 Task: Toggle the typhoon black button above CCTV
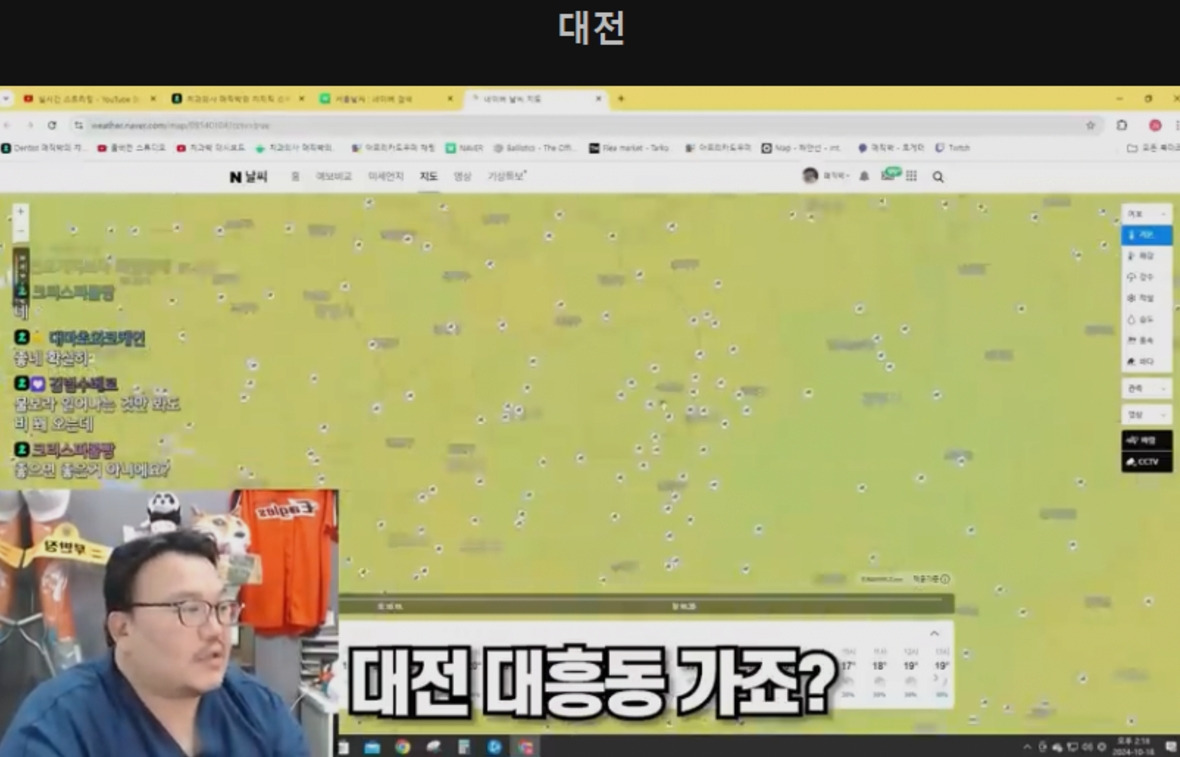pyautogui.click(x=1146, y=440)
